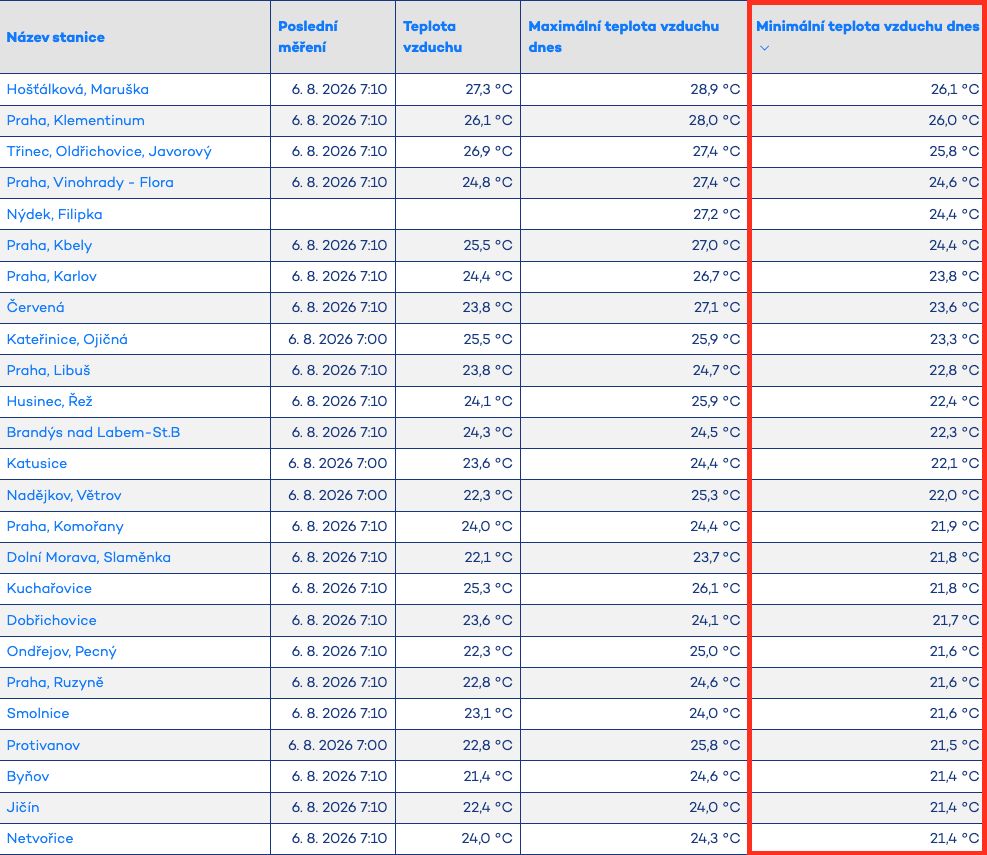Select the 24,3 °C maximum for Netvořice

(715, 839)
